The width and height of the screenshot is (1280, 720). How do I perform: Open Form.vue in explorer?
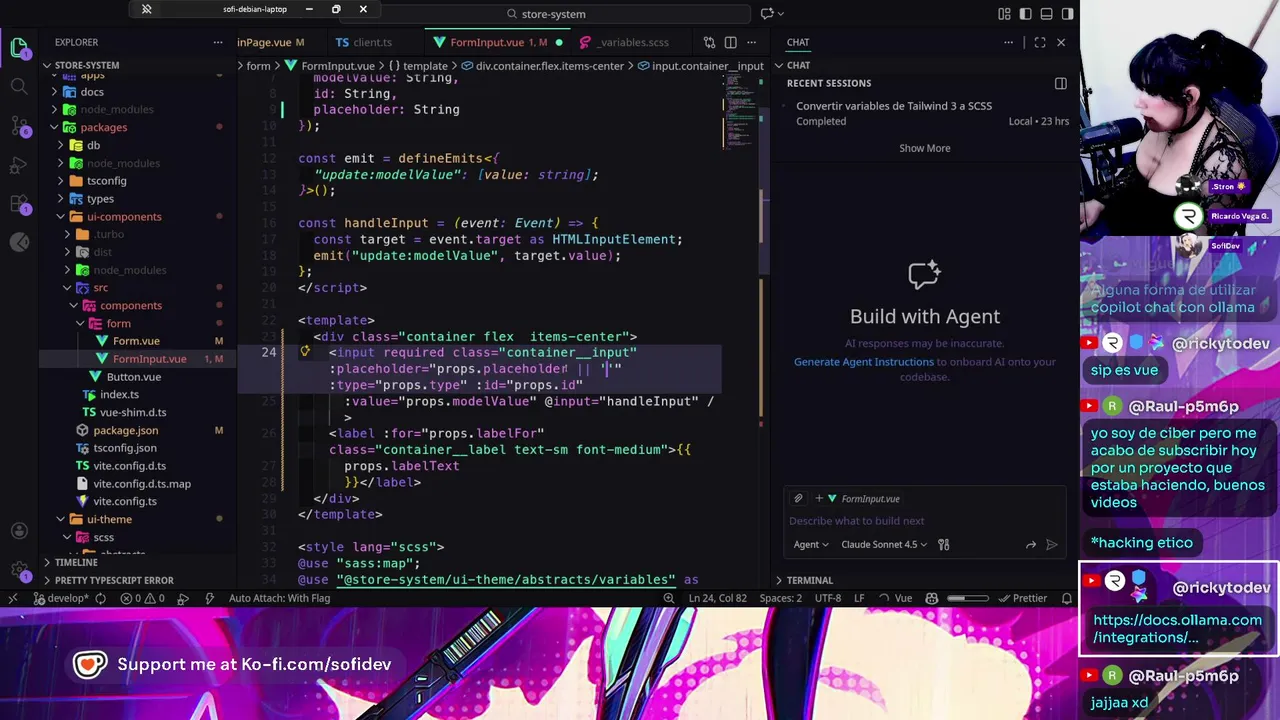point(136,341)
